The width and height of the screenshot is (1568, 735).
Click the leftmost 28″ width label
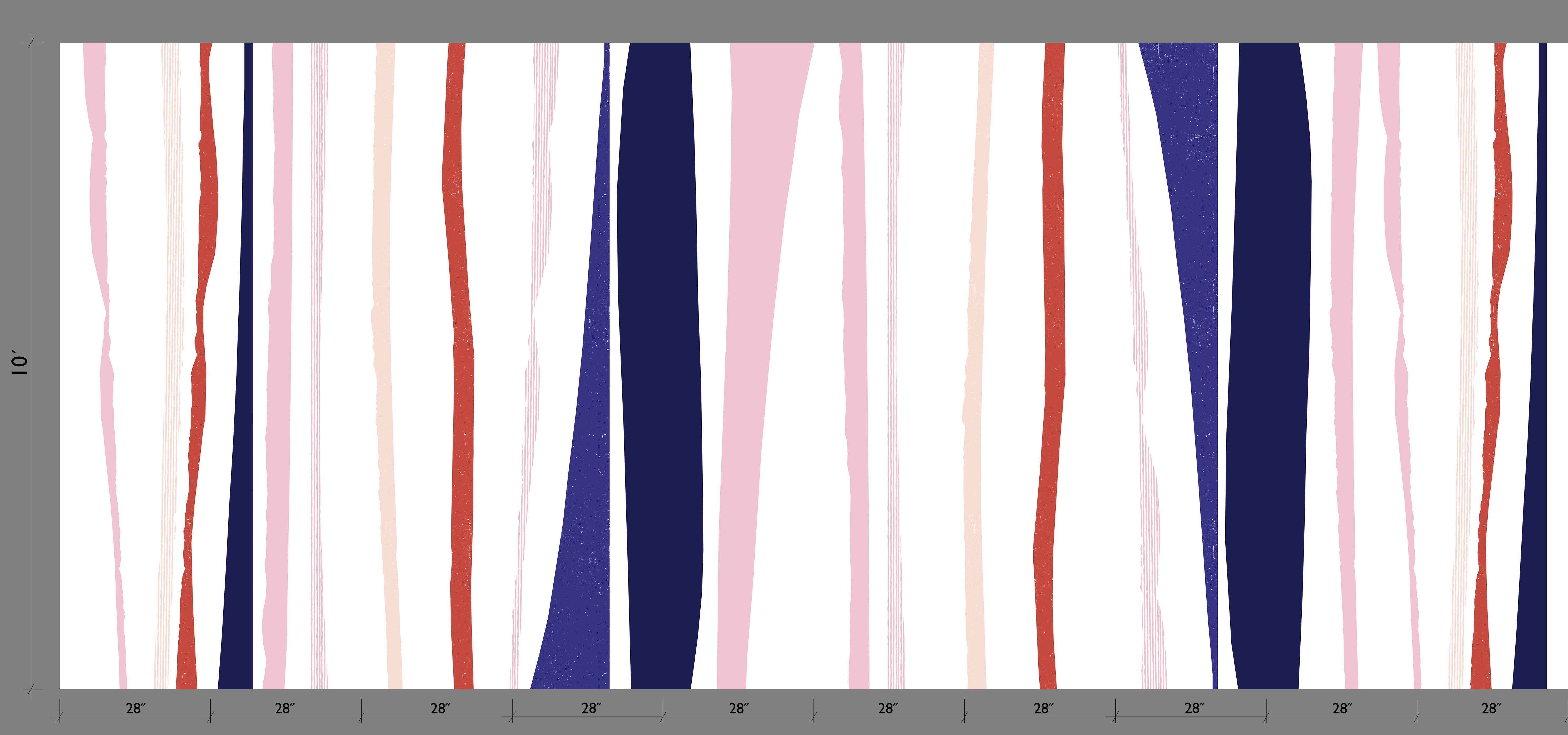click(x=135, y=708)
